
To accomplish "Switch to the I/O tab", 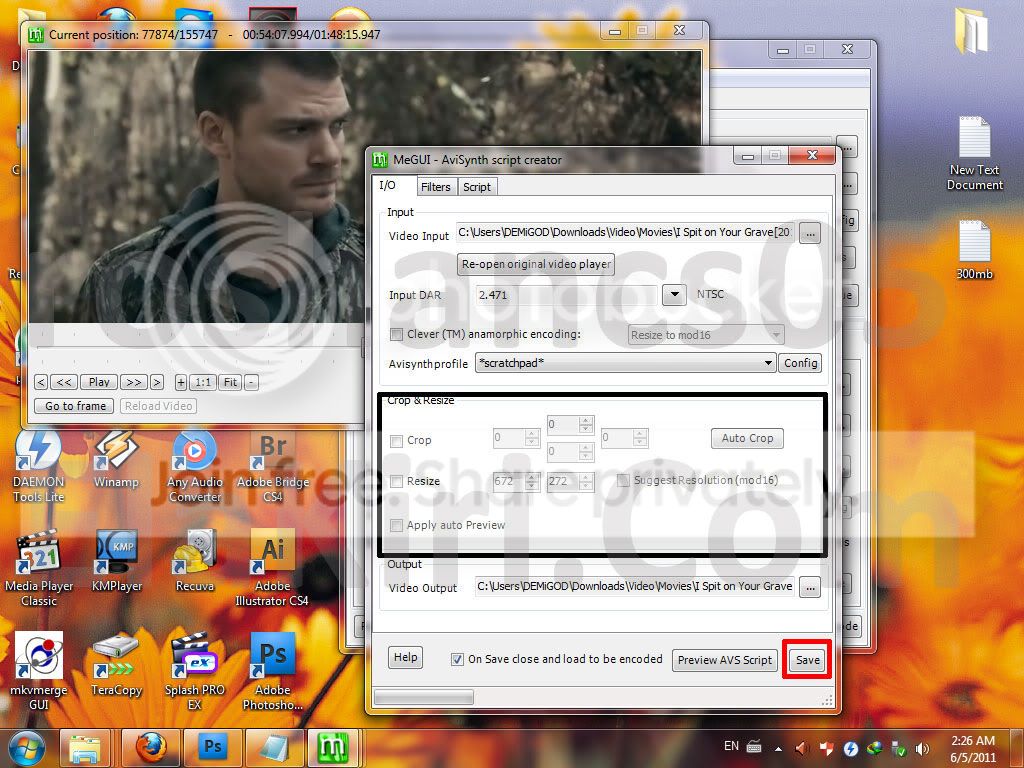I will (388, 185).
